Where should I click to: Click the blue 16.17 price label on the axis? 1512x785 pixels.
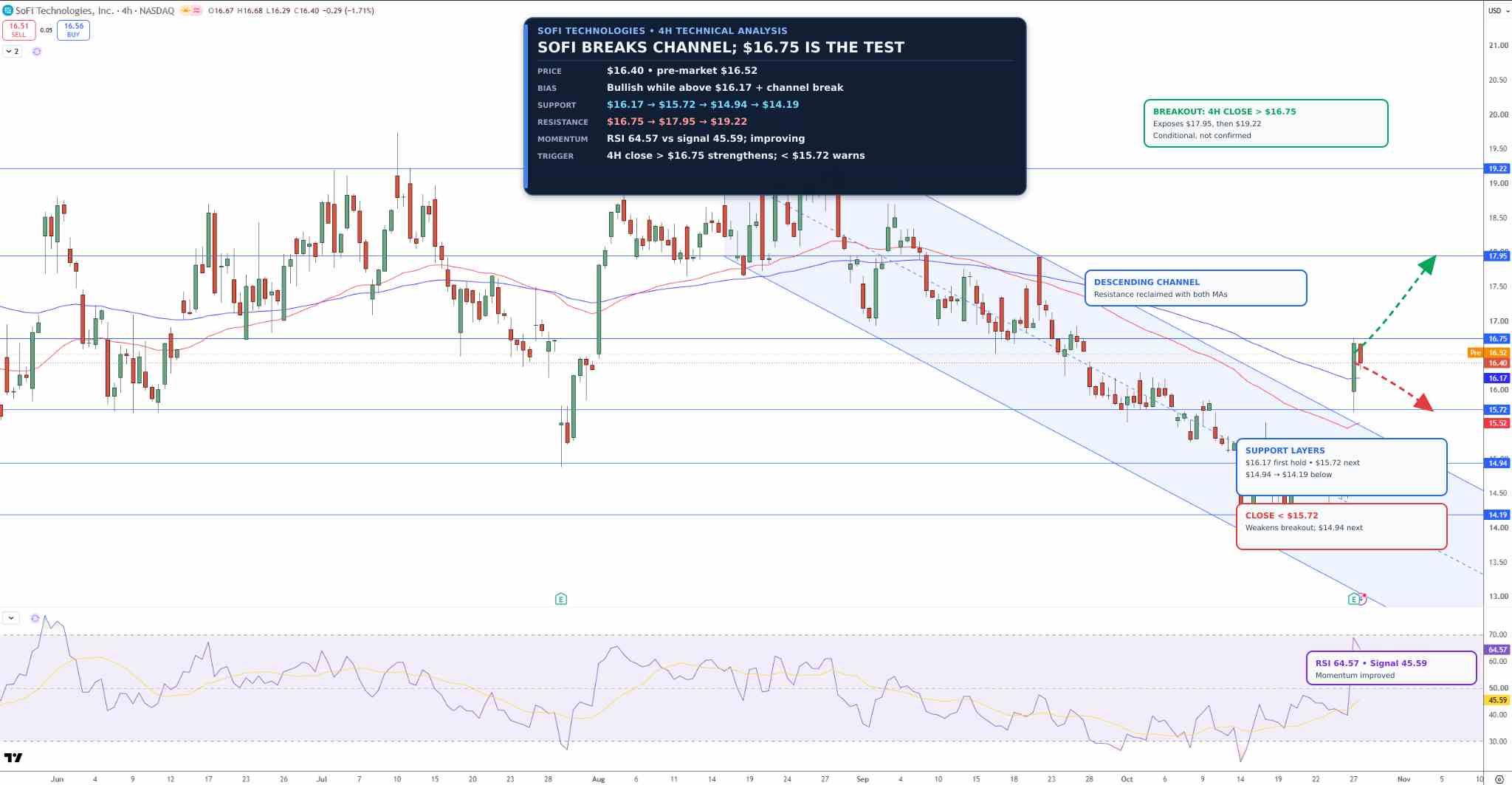pos(1497,378)
